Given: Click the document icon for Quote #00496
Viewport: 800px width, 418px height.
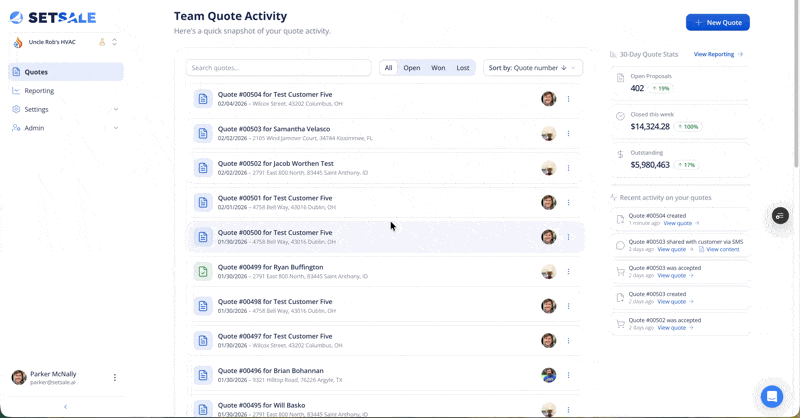Looking at the screenshot, I should click(x=203, y=375).
